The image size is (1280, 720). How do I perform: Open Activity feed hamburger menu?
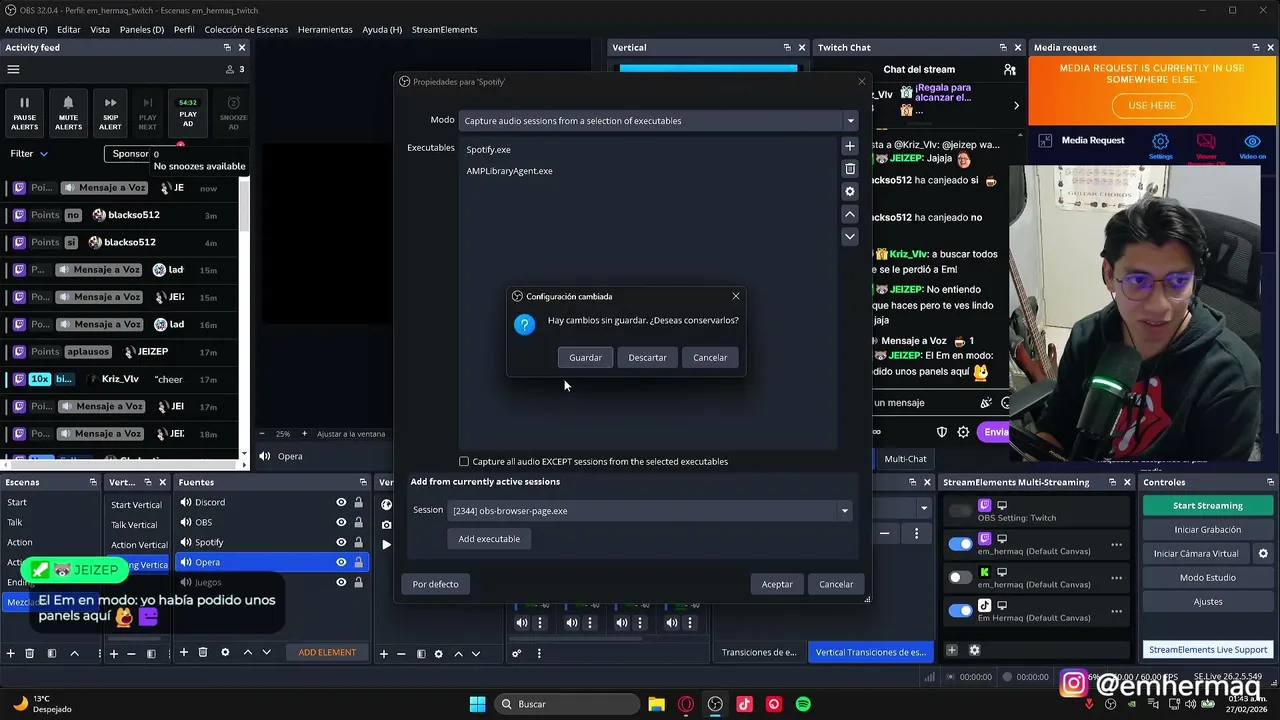point(14,69)
